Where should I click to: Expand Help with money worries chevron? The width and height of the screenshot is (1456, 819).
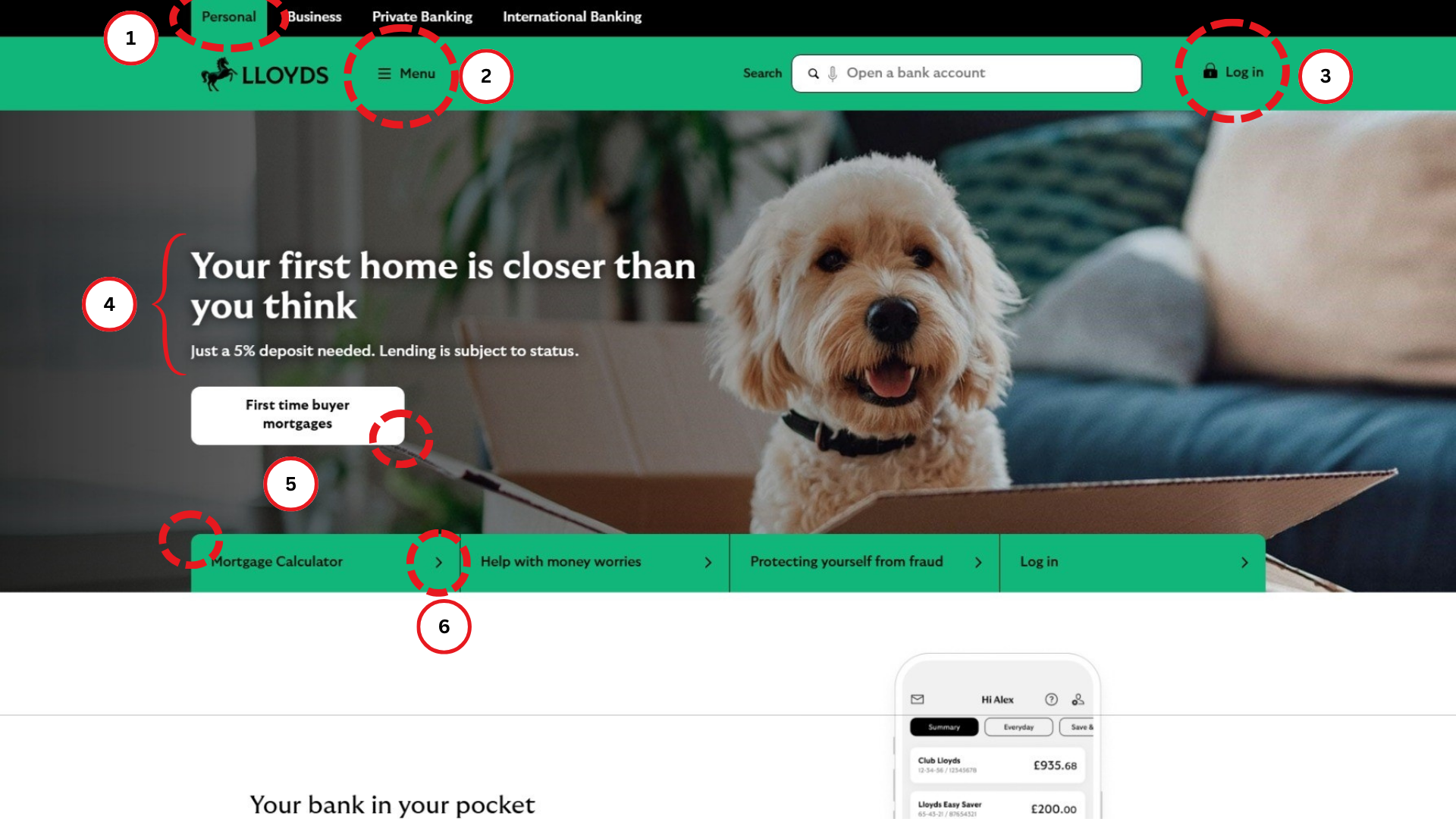708,563
